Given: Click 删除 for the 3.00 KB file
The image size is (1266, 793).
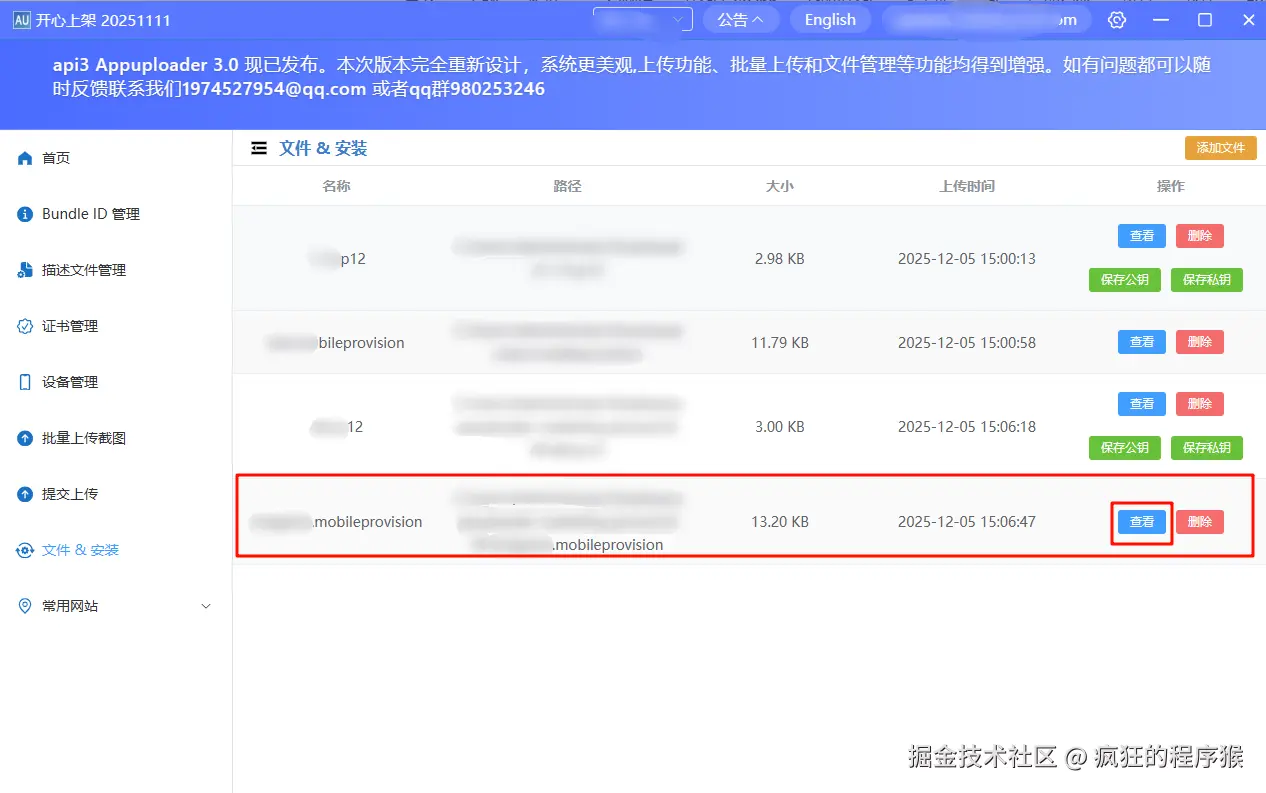Looking at the screenshot, I should 1200,404.
